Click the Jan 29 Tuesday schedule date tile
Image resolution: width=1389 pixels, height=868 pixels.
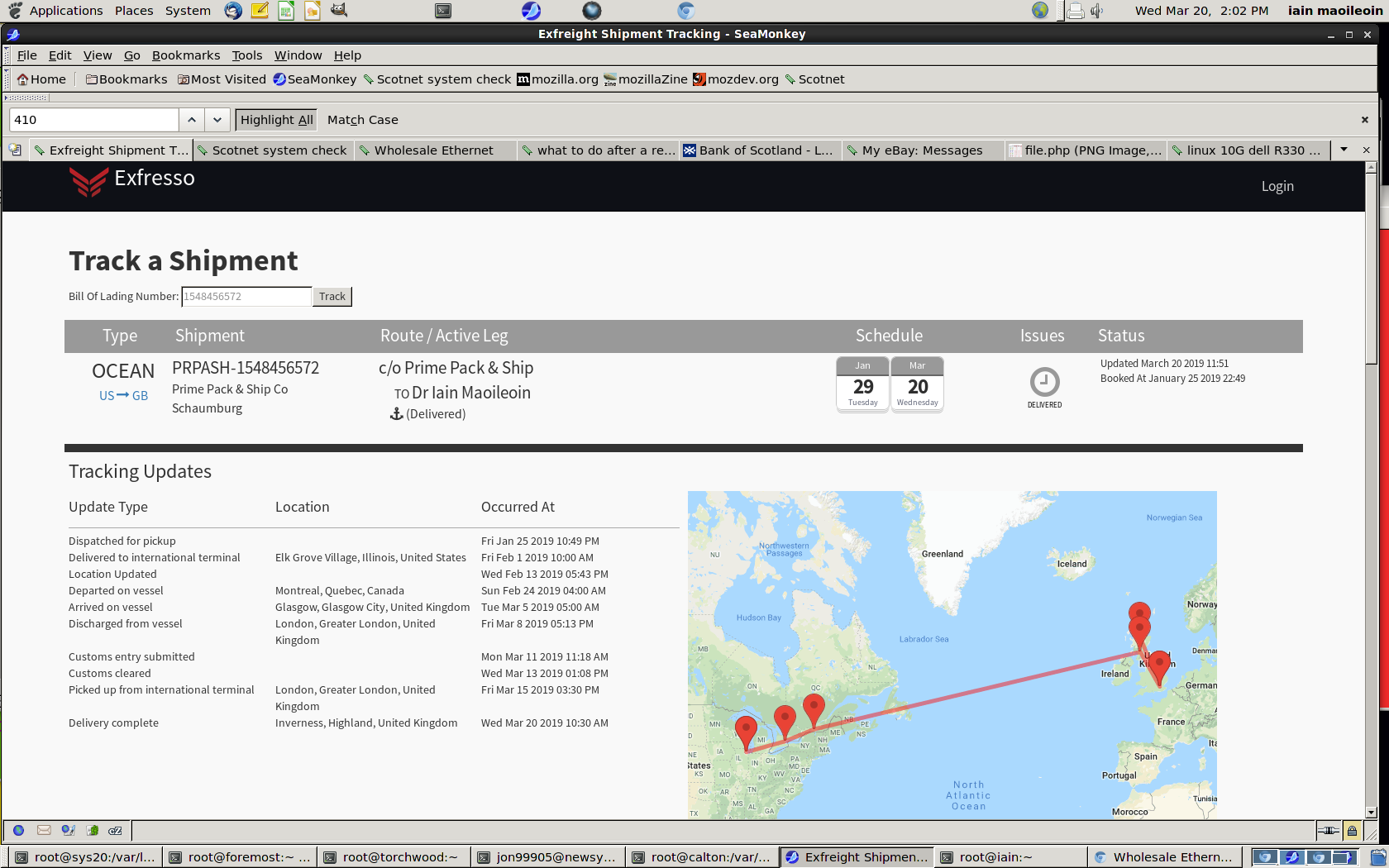pos(862,384)
